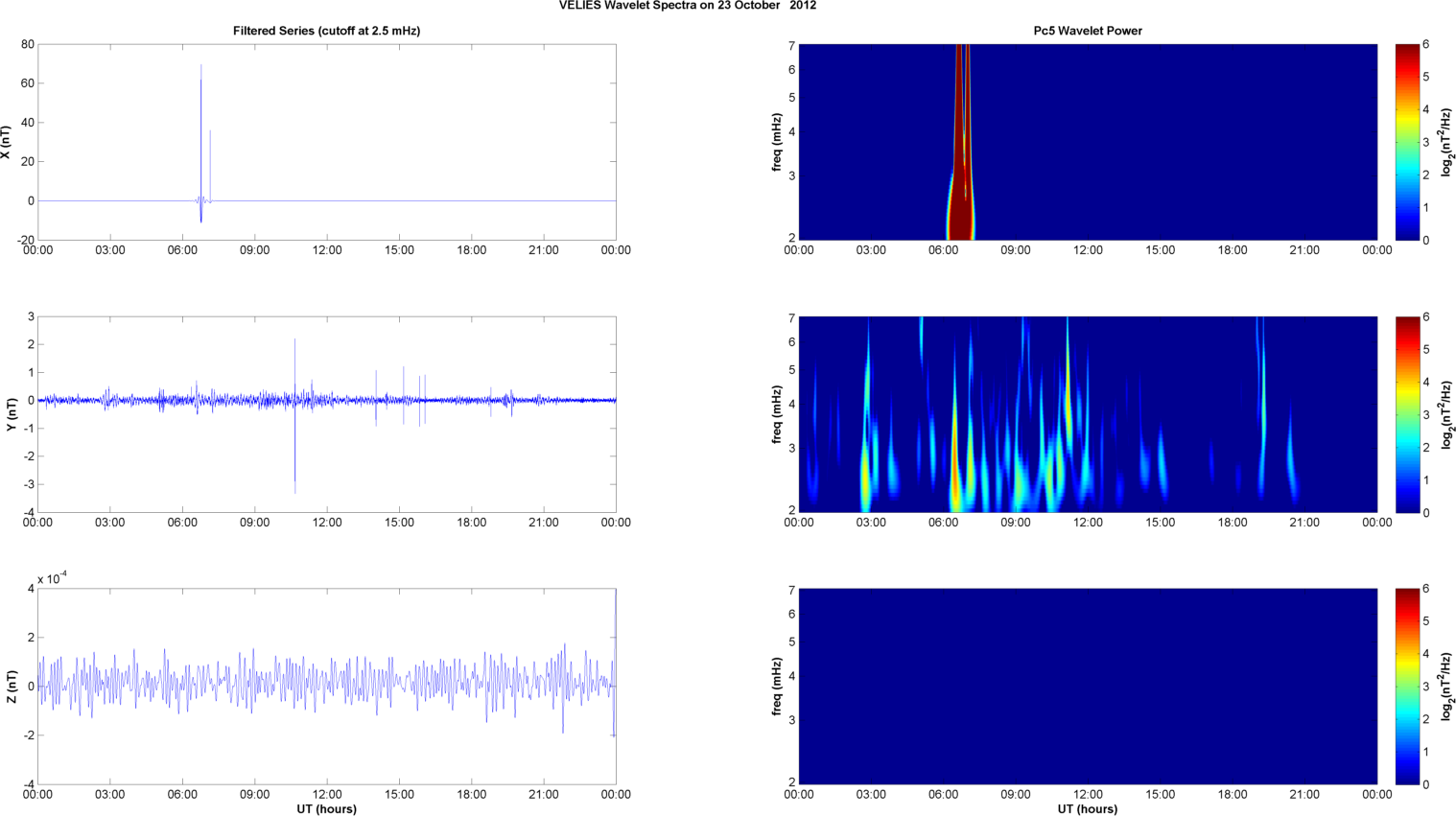1456x816 pixels.
Task: Click the 'X (nT)' axis label
Action: 6,142
